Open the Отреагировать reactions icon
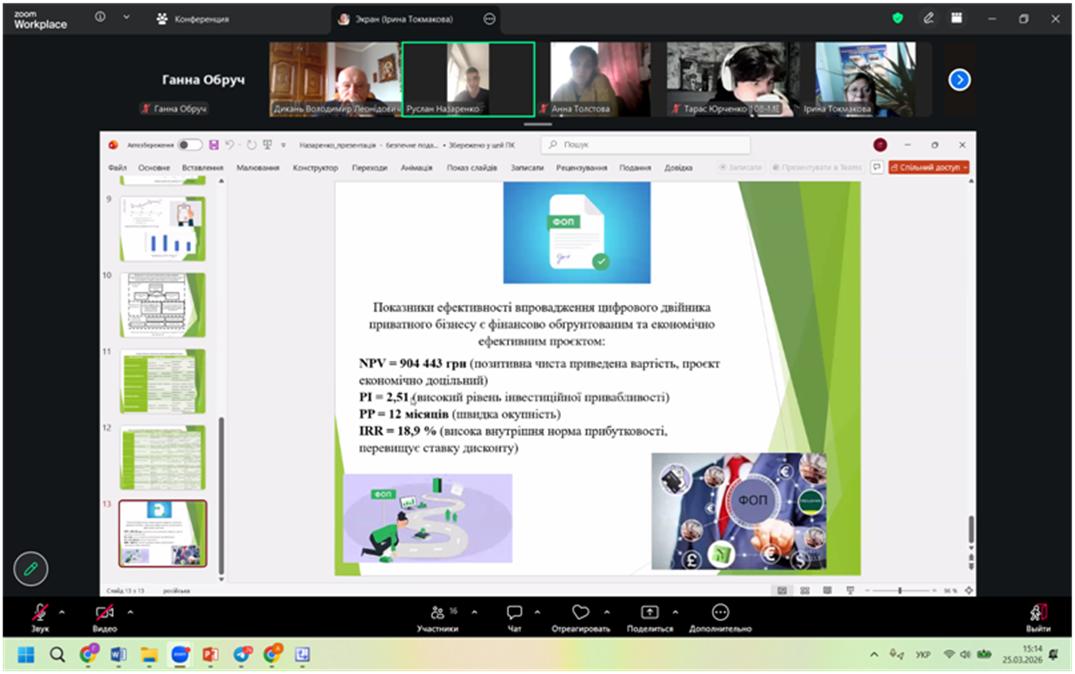The height and width of the screenshot is (674, 1075). coord(580,613)
